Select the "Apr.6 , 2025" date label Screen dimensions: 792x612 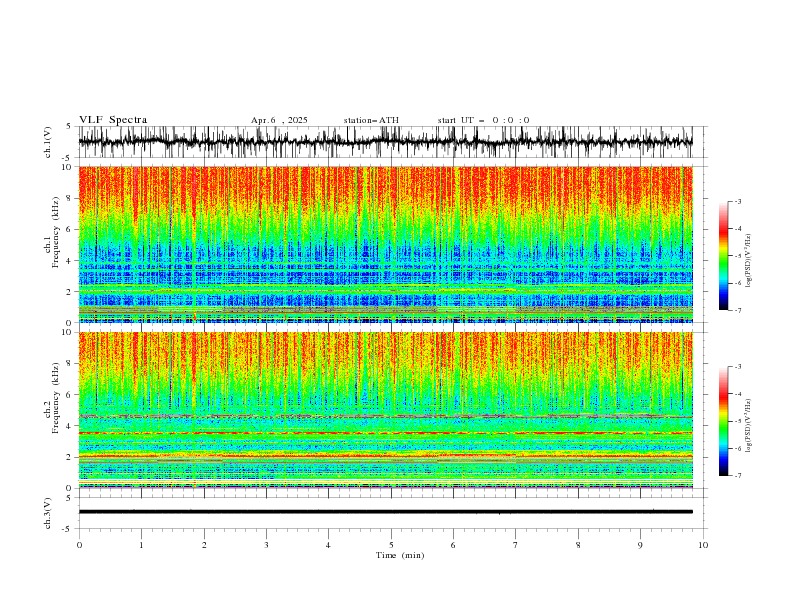[279, 120]
